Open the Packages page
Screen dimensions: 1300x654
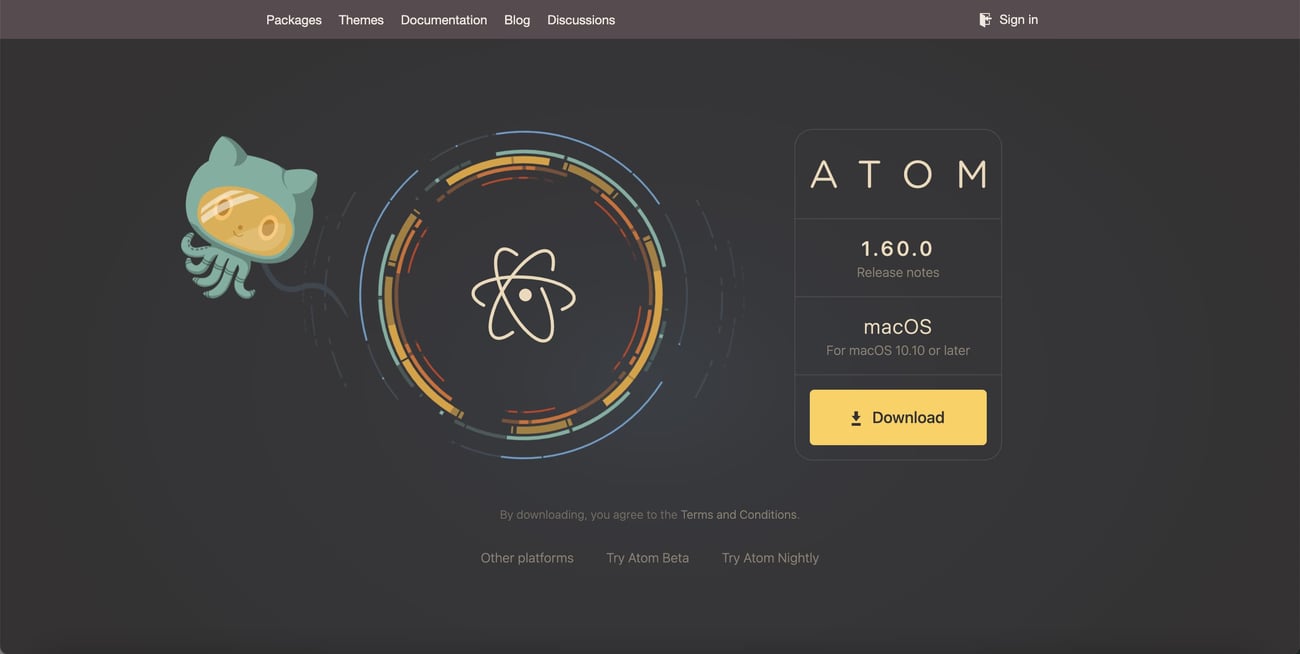293,18
